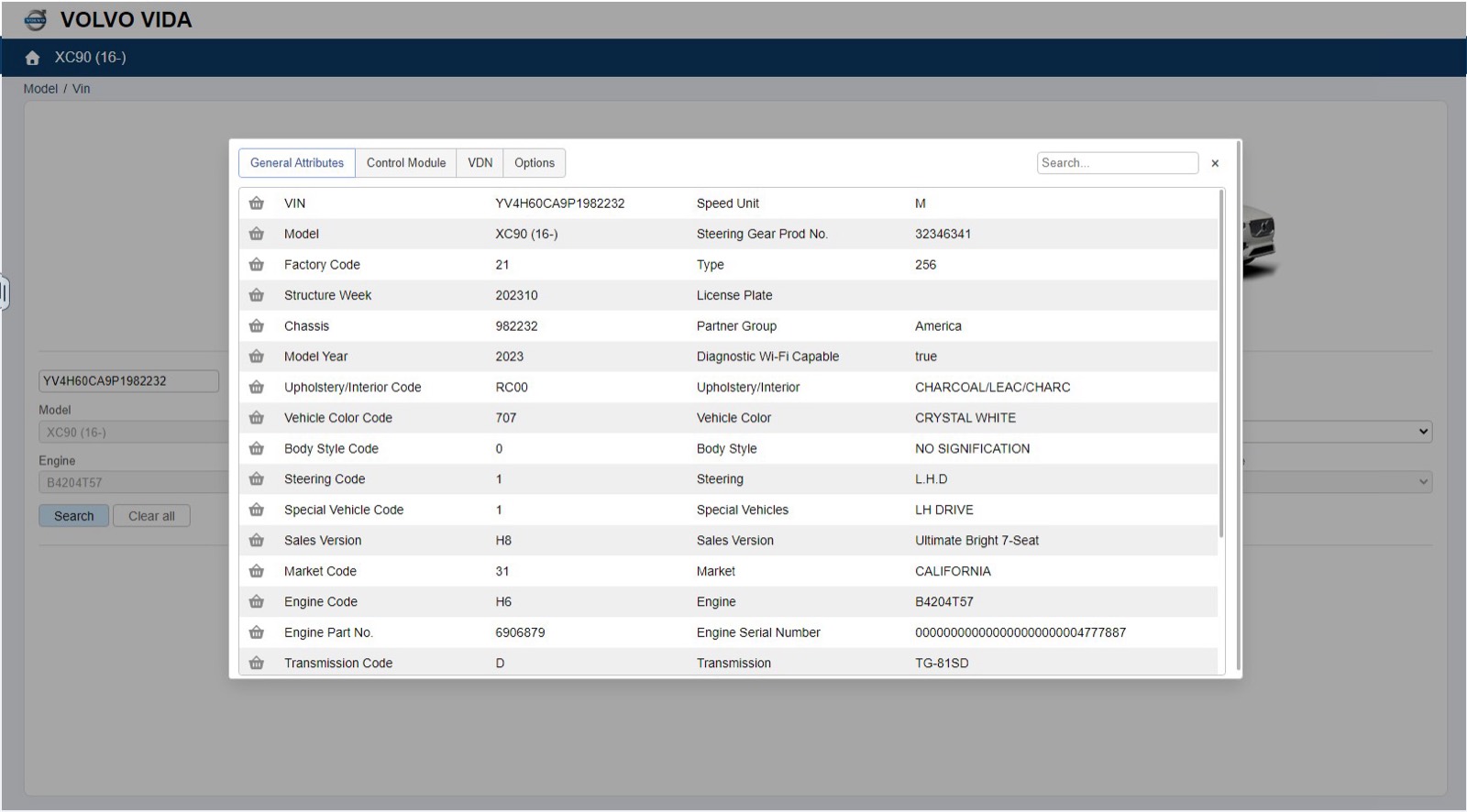The image size is (1467, 812).
Task: Click the basket icon beside Factory Code
Action: click(x=257, y=265)
